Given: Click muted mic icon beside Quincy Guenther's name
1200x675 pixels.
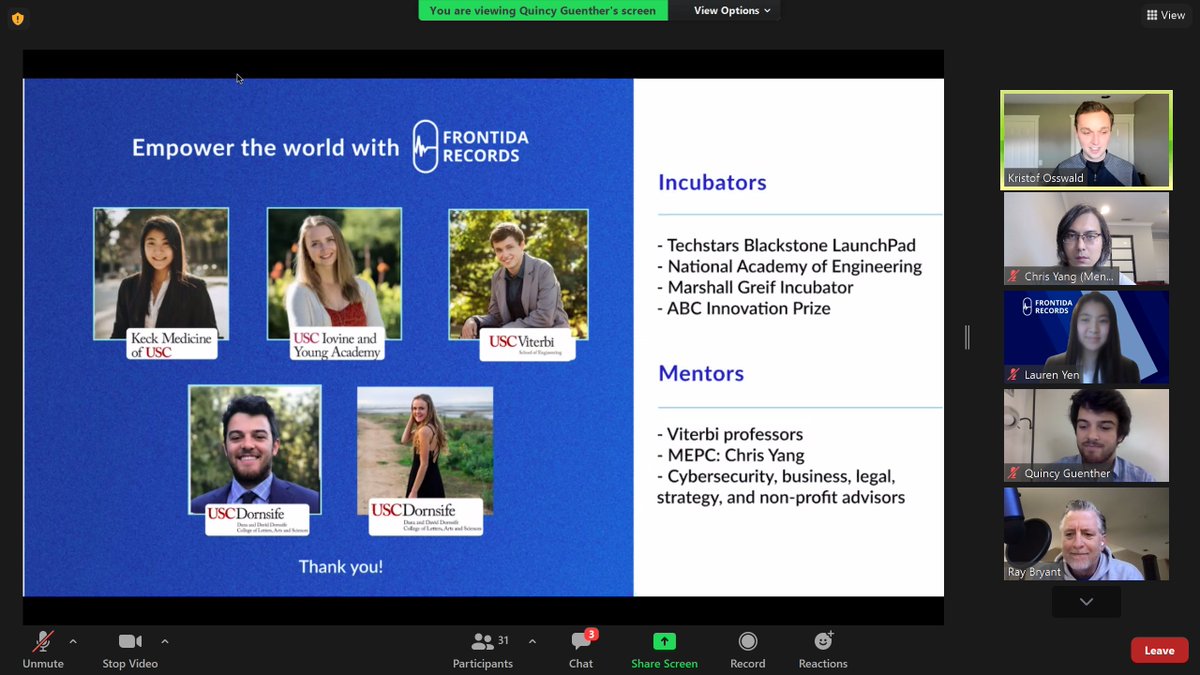Looking at the screenshot, I should pyautogui.click(x=1014, y=473).
